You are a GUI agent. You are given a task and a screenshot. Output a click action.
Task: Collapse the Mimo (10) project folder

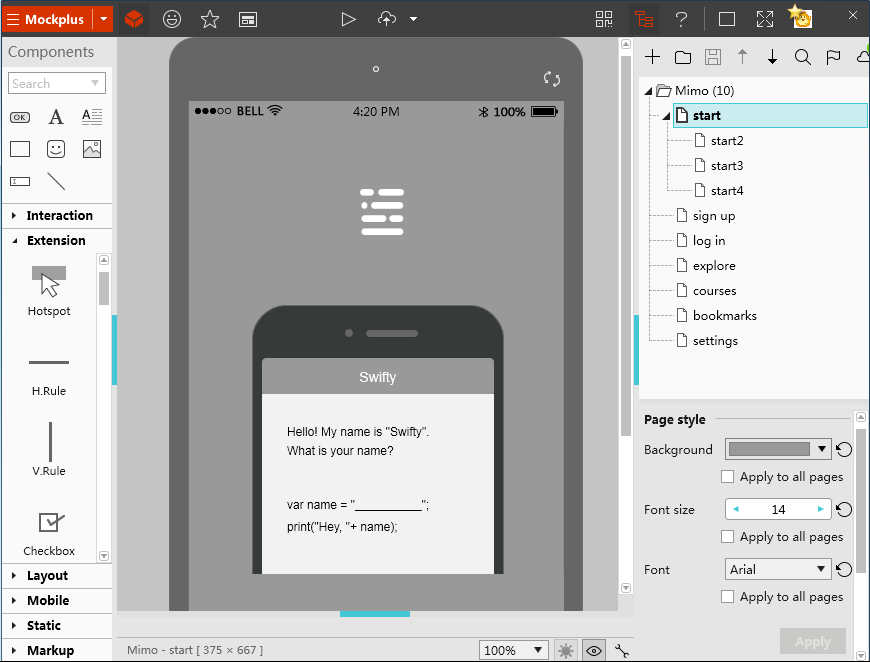click(648, 91)
